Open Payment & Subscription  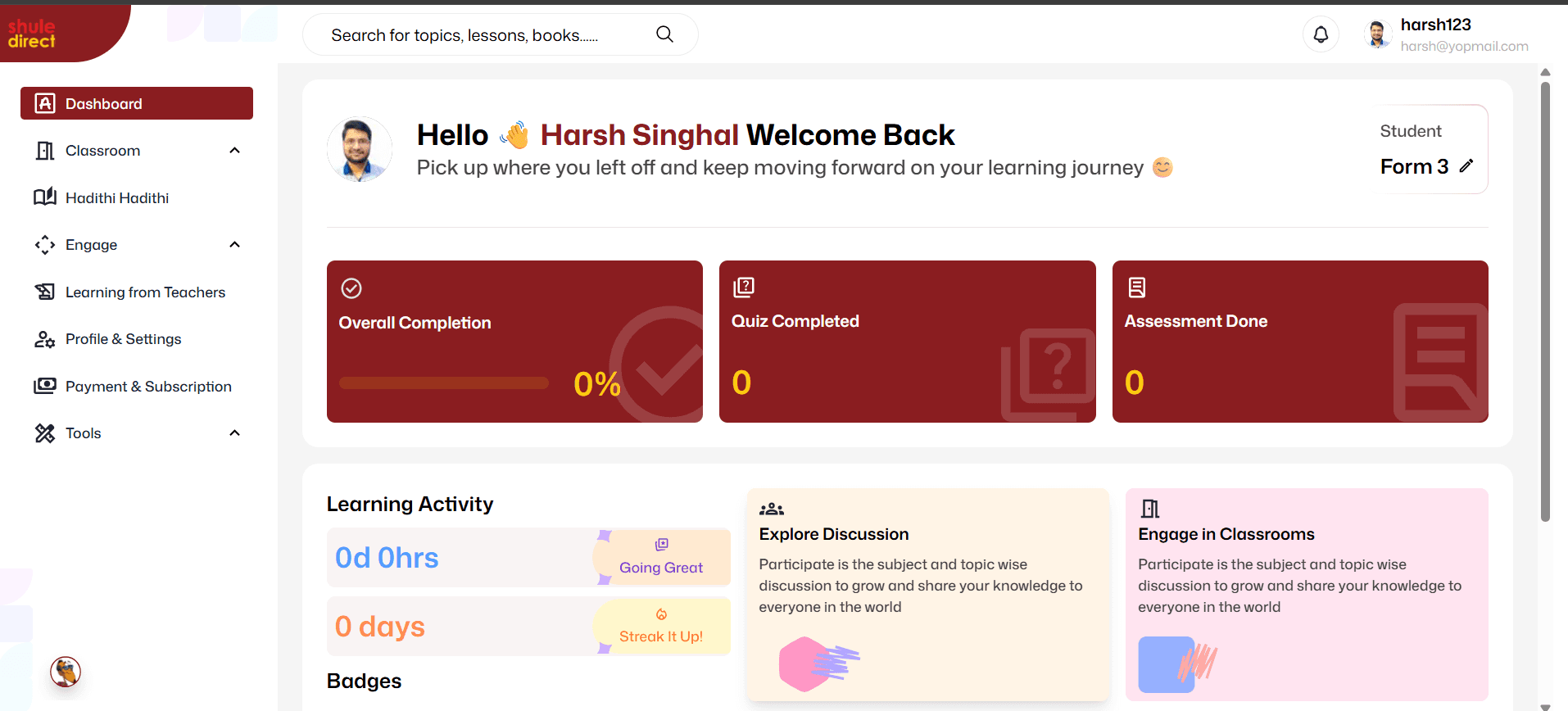(137, 386)
